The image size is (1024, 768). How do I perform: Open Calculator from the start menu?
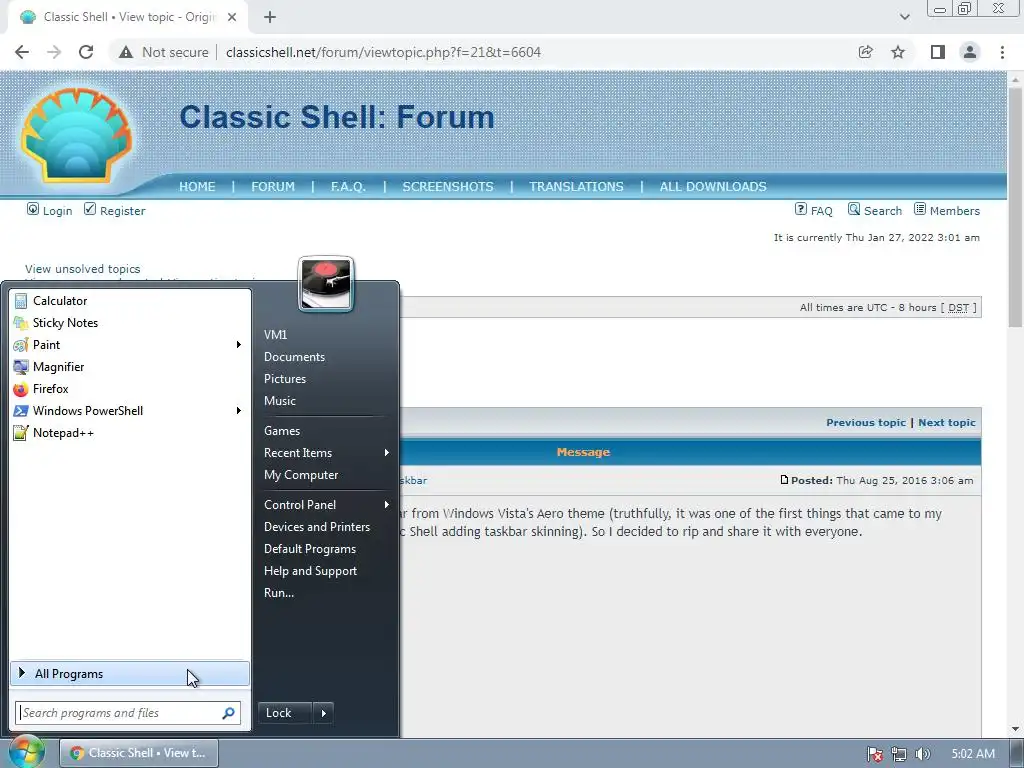click(129, 300)
